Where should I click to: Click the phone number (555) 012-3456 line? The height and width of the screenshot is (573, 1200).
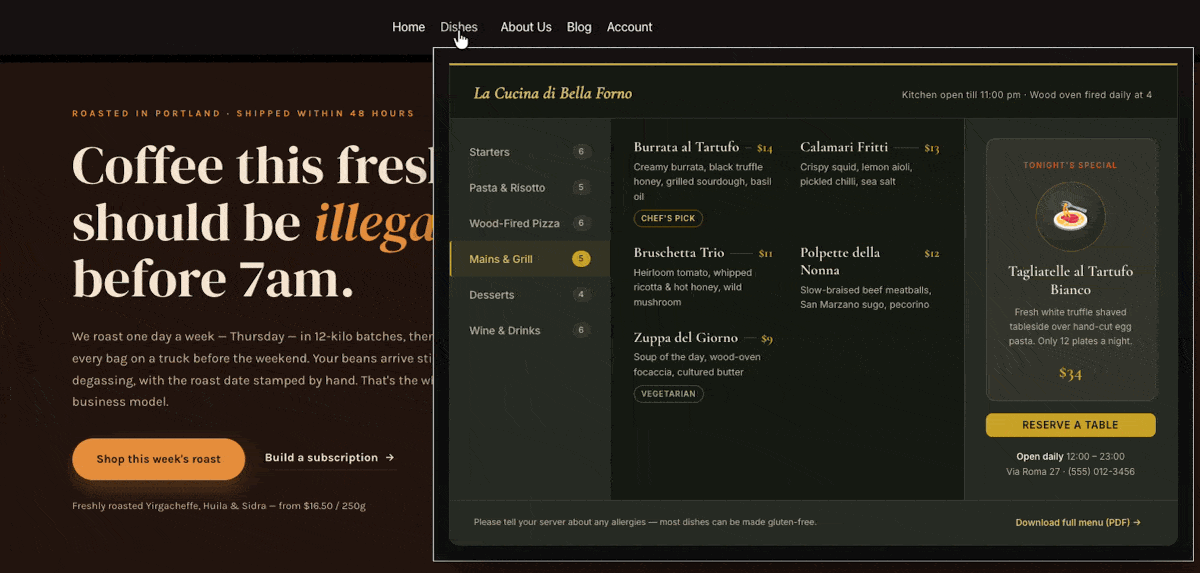pos(1070,471)
